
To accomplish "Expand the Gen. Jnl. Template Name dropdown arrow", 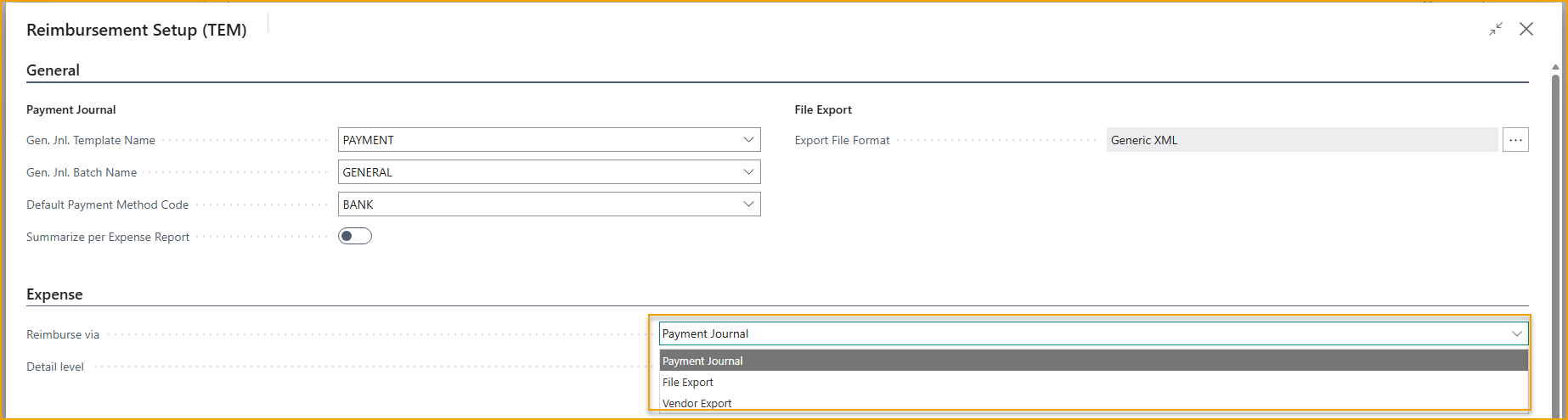I will coord(748,140).
